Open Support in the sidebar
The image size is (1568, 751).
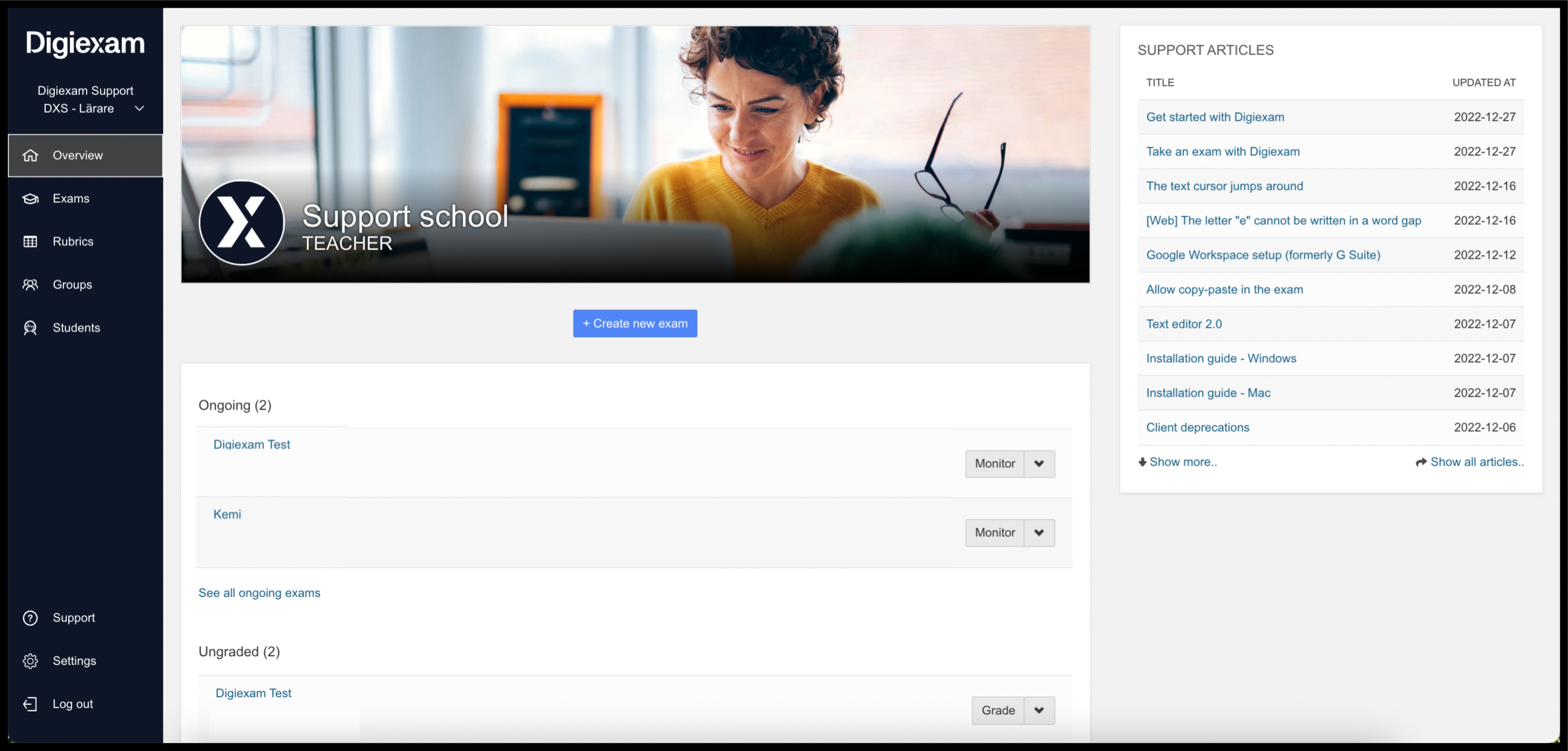tap(85, 618)
